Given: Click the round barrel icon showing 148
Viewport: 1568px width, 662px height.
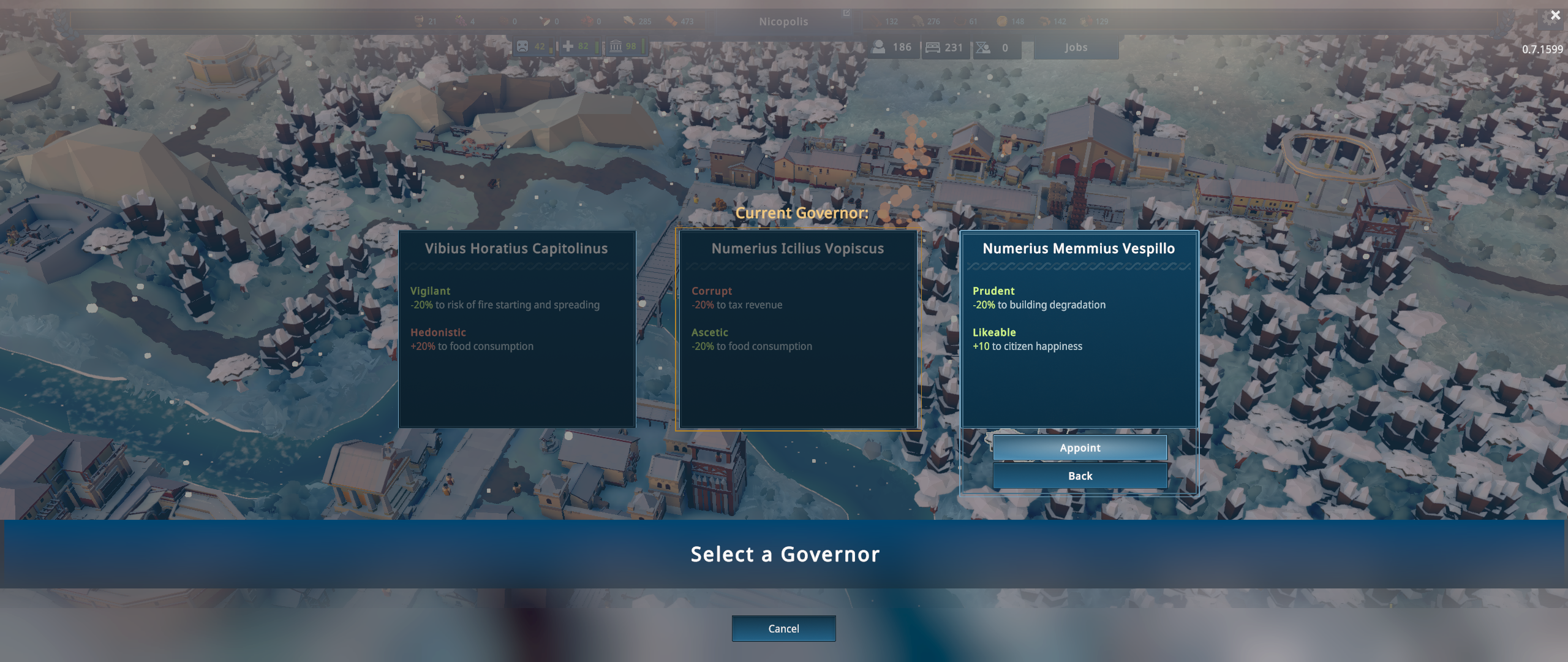Looking at the screenshot, I should [x=1001, y=21].
